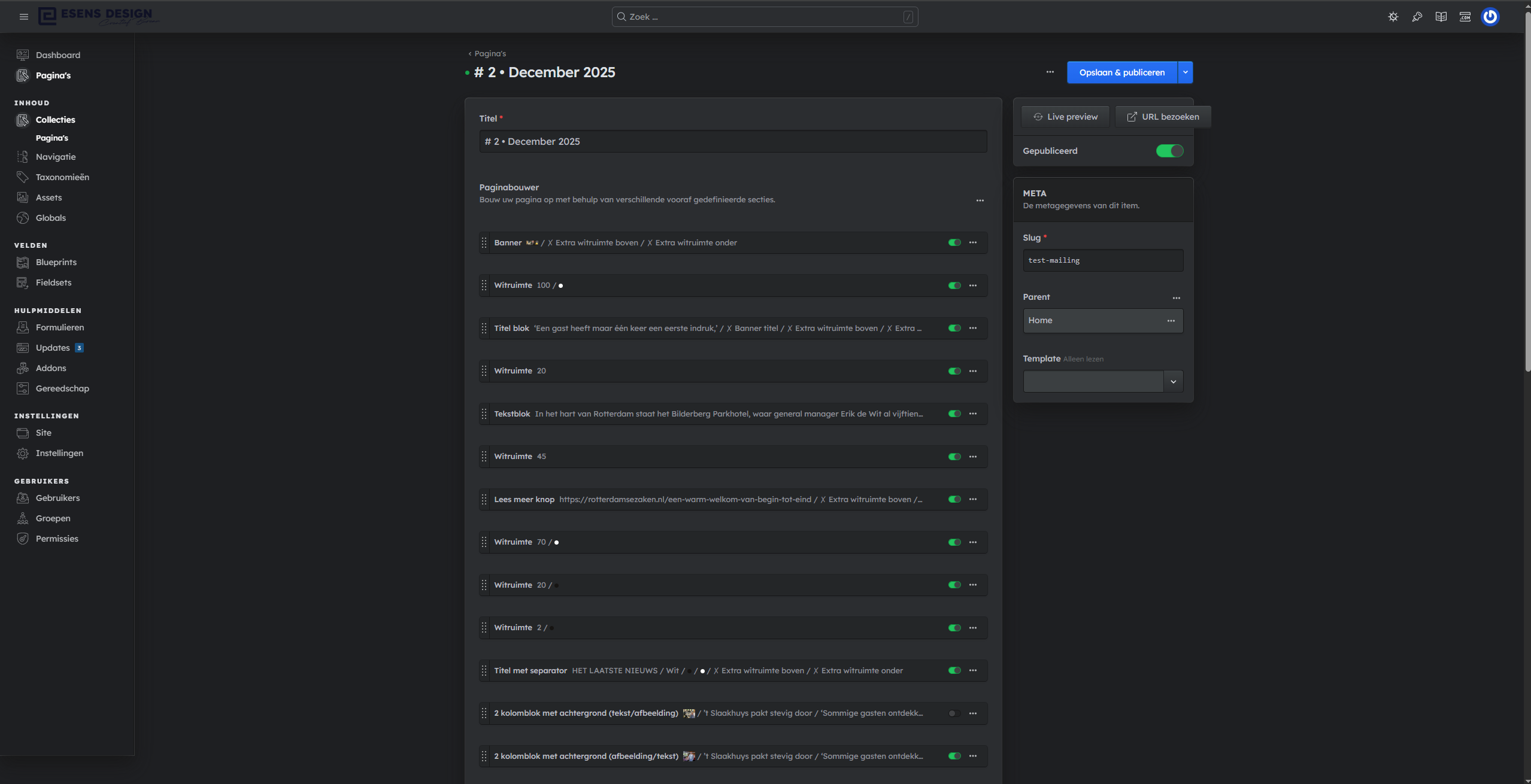Click the pin icon in top bar
The image size is (1531, 784).
[x=1417, y=17]
